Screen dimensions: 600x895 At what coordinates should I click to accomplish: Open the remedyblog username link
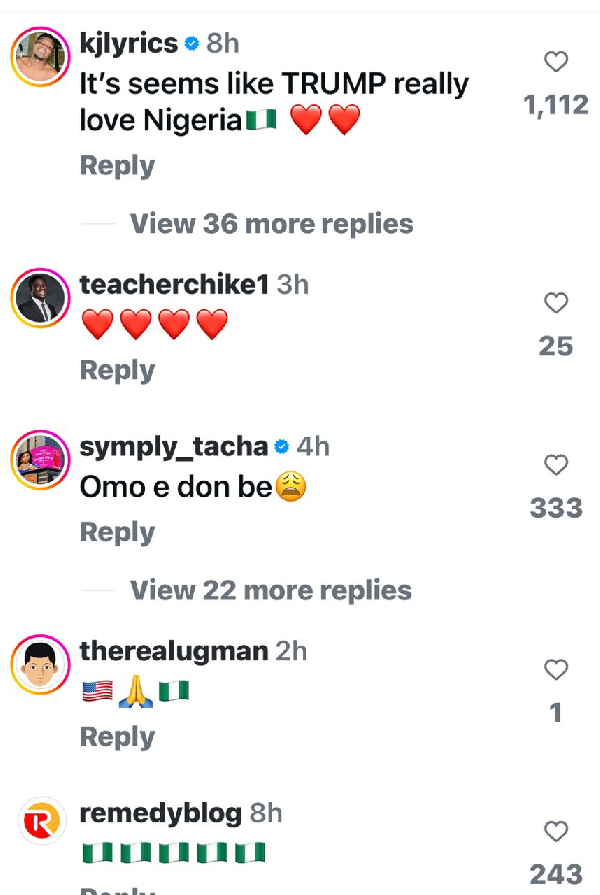(160, 814)
